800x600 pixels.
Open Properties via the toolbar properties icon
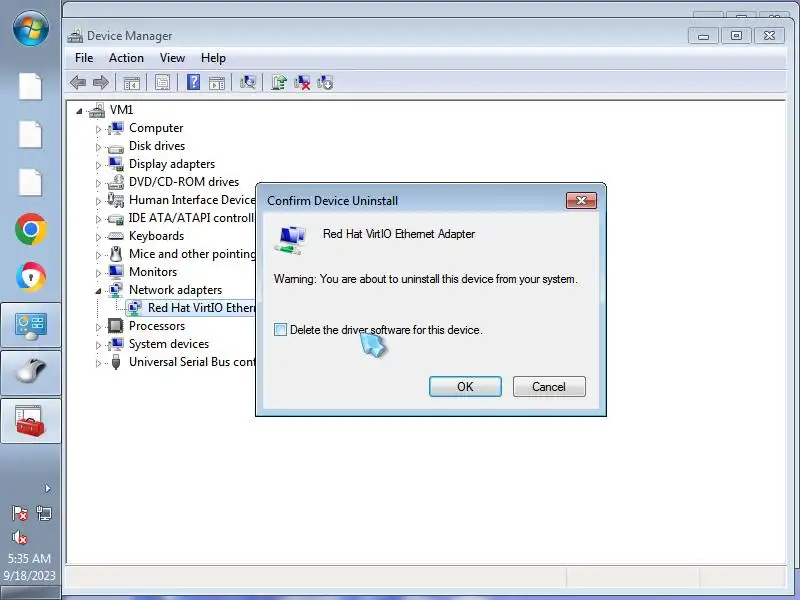pyautogui.click(x=162, y=82)
